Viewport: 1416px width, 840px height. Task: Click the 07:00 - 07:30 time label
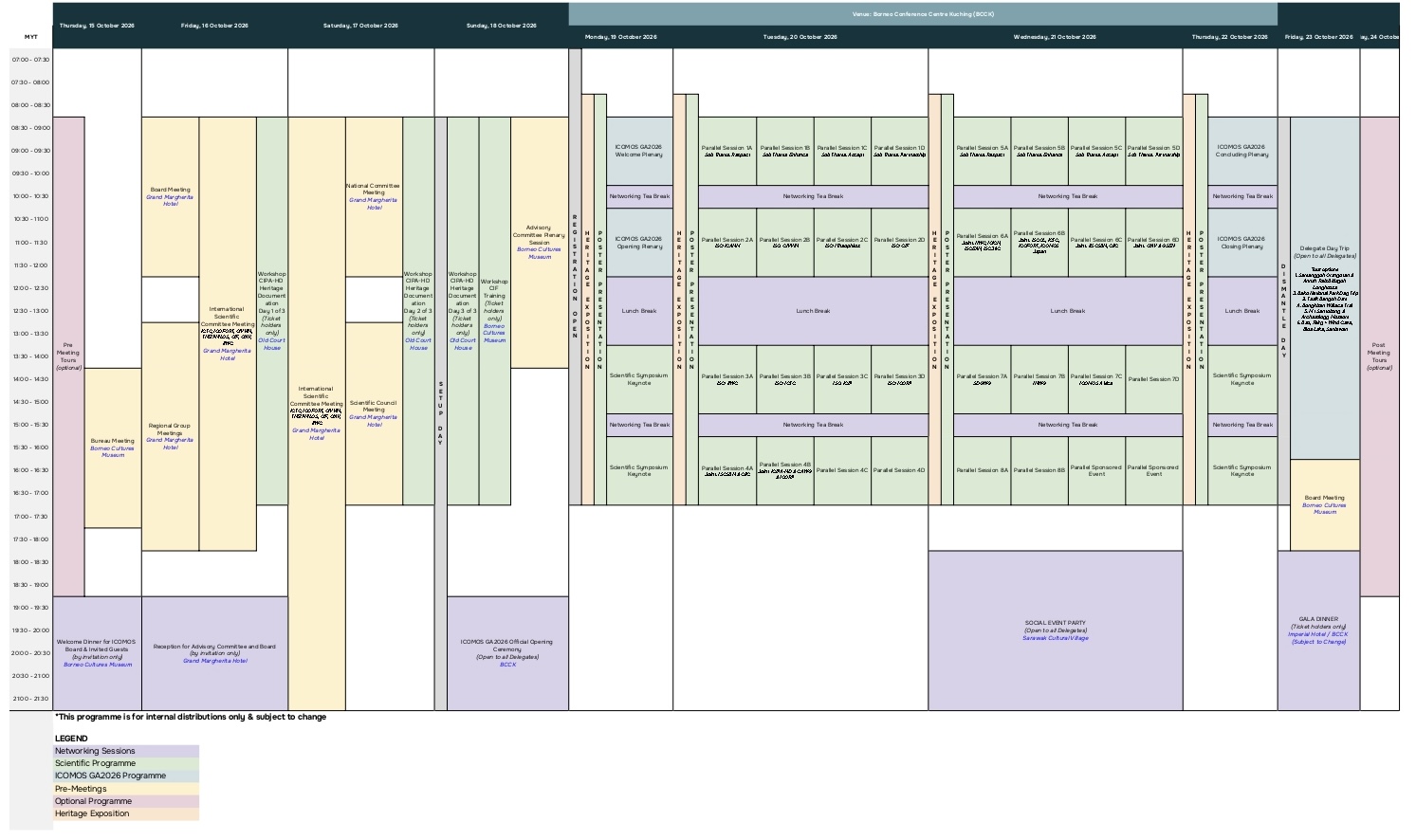coord(30,60)
